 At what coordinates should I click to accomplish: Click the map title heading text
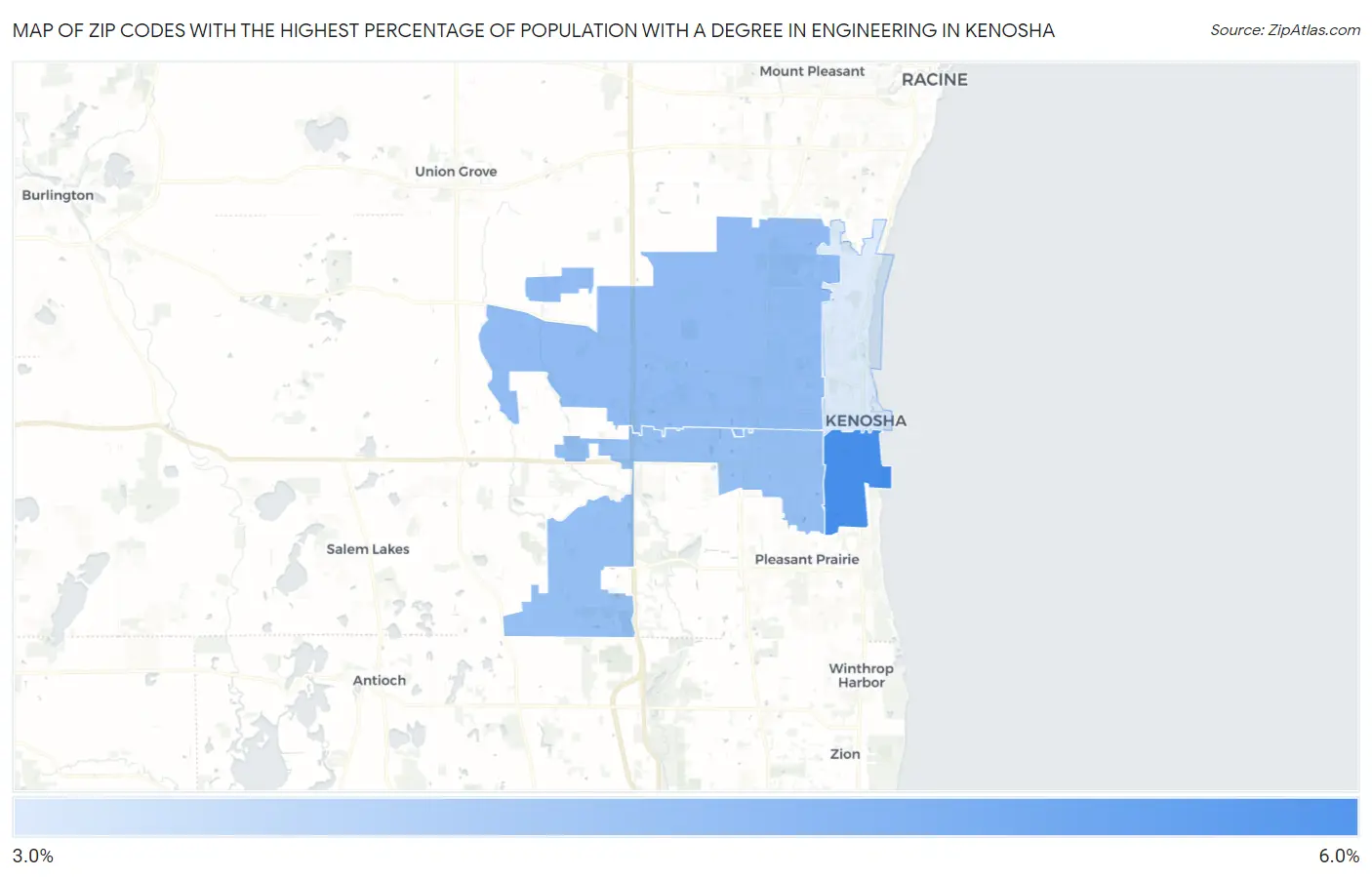[534, 30]
